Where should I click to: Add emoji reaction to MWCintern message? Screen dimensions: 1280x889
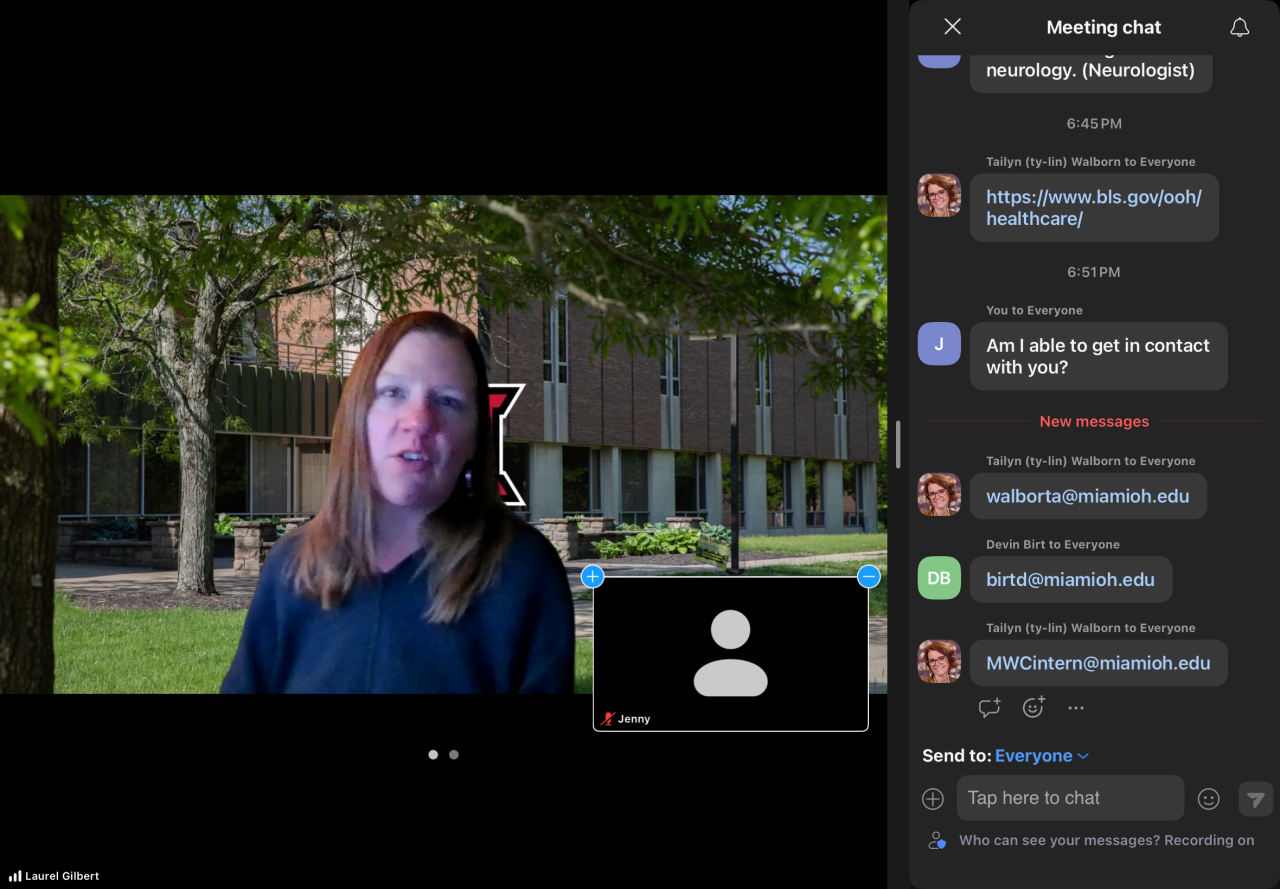coord(1033,708)
